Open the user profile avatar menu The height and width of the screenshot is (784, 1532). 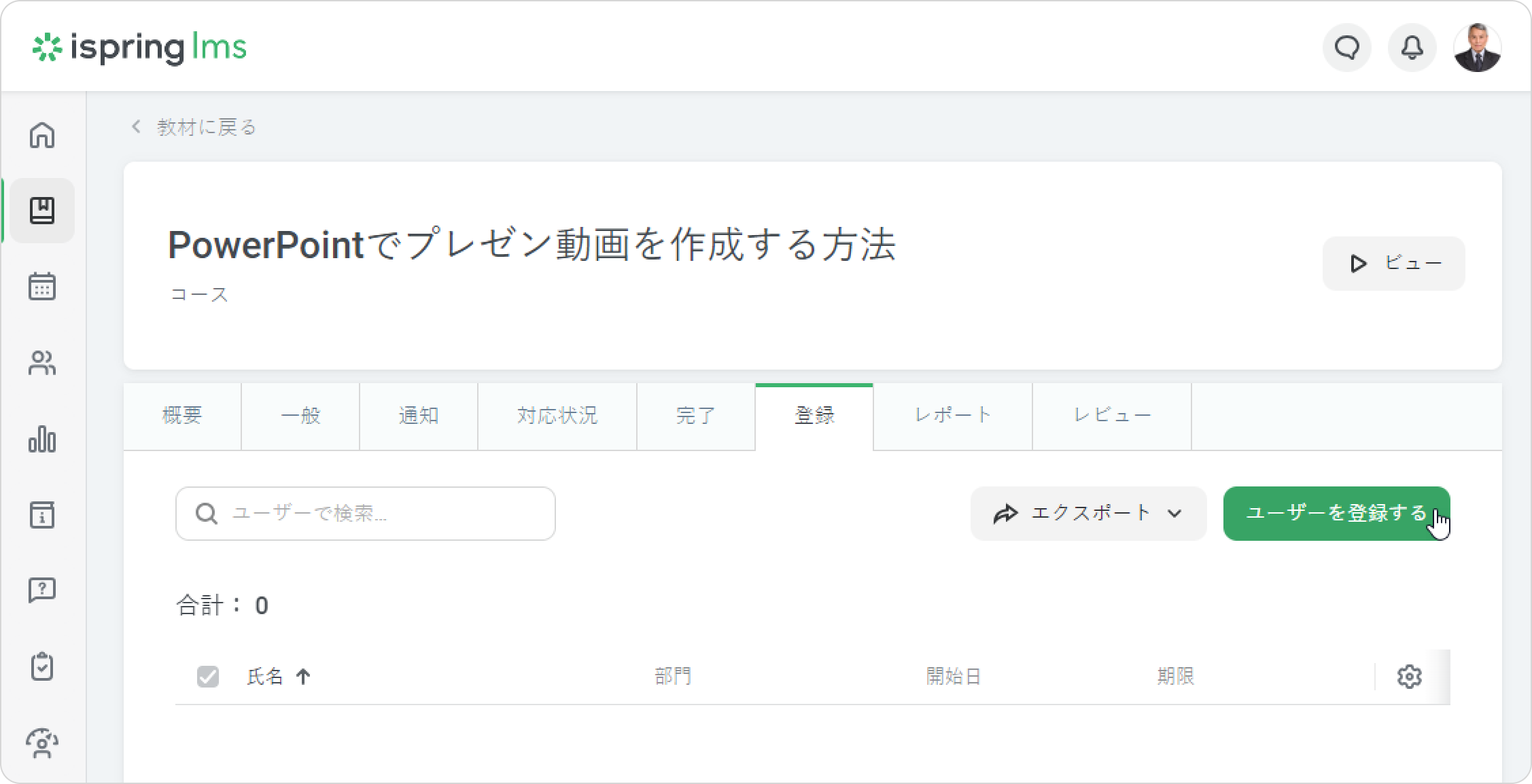[1477, 48]
